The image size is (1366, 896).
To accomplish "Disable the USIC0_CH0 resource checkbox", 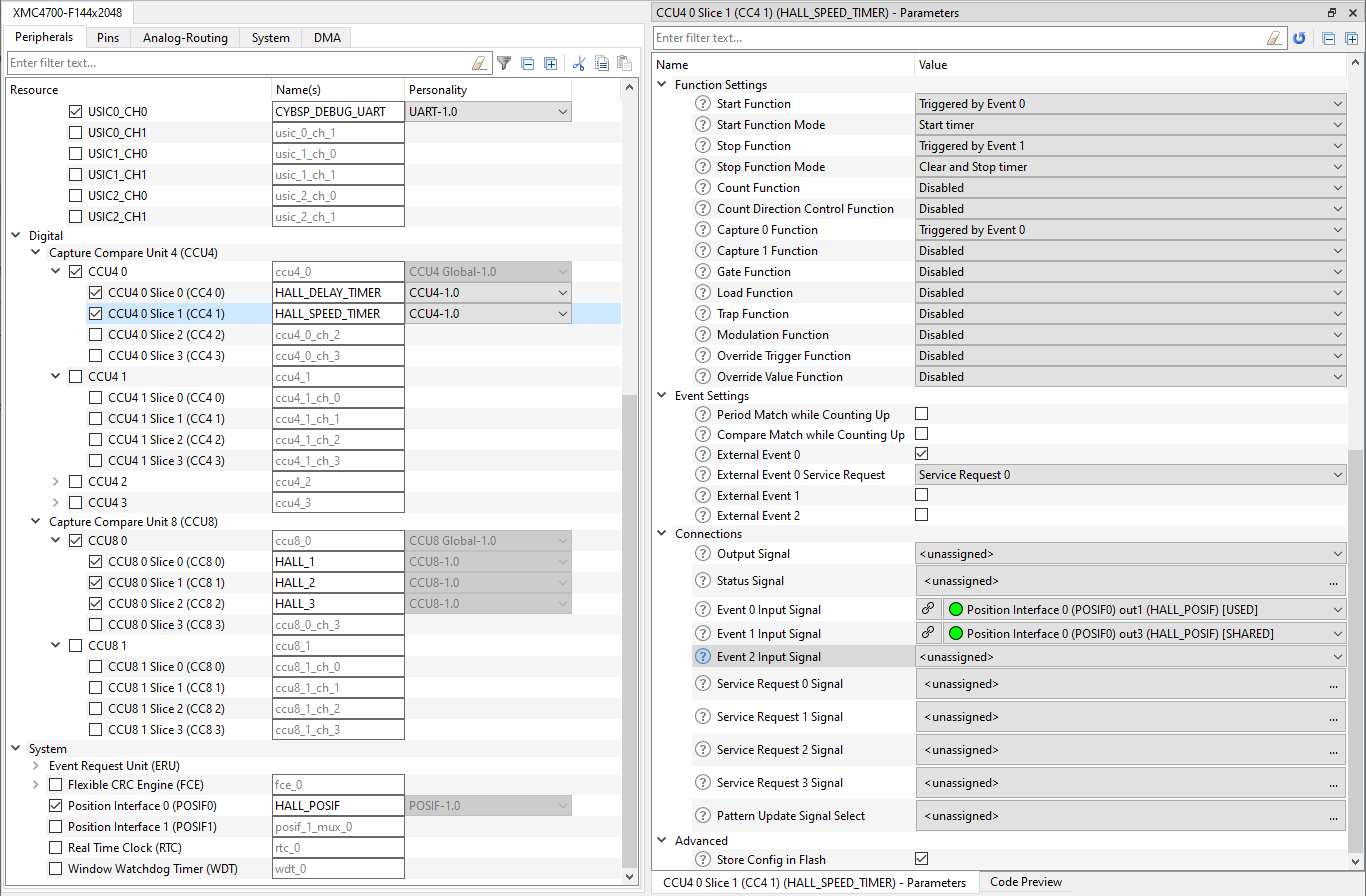I will pos(76,112).
